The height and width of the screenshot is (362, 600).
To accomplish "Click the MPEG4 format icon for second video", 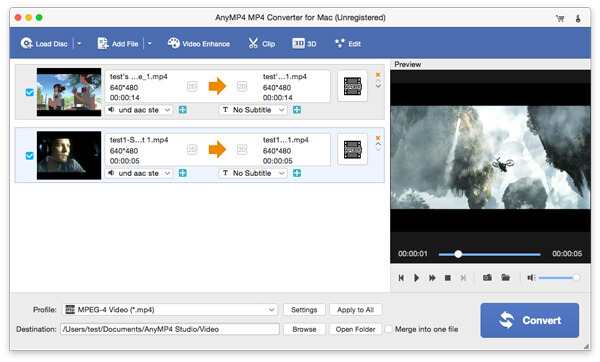I will pos(352,150).
